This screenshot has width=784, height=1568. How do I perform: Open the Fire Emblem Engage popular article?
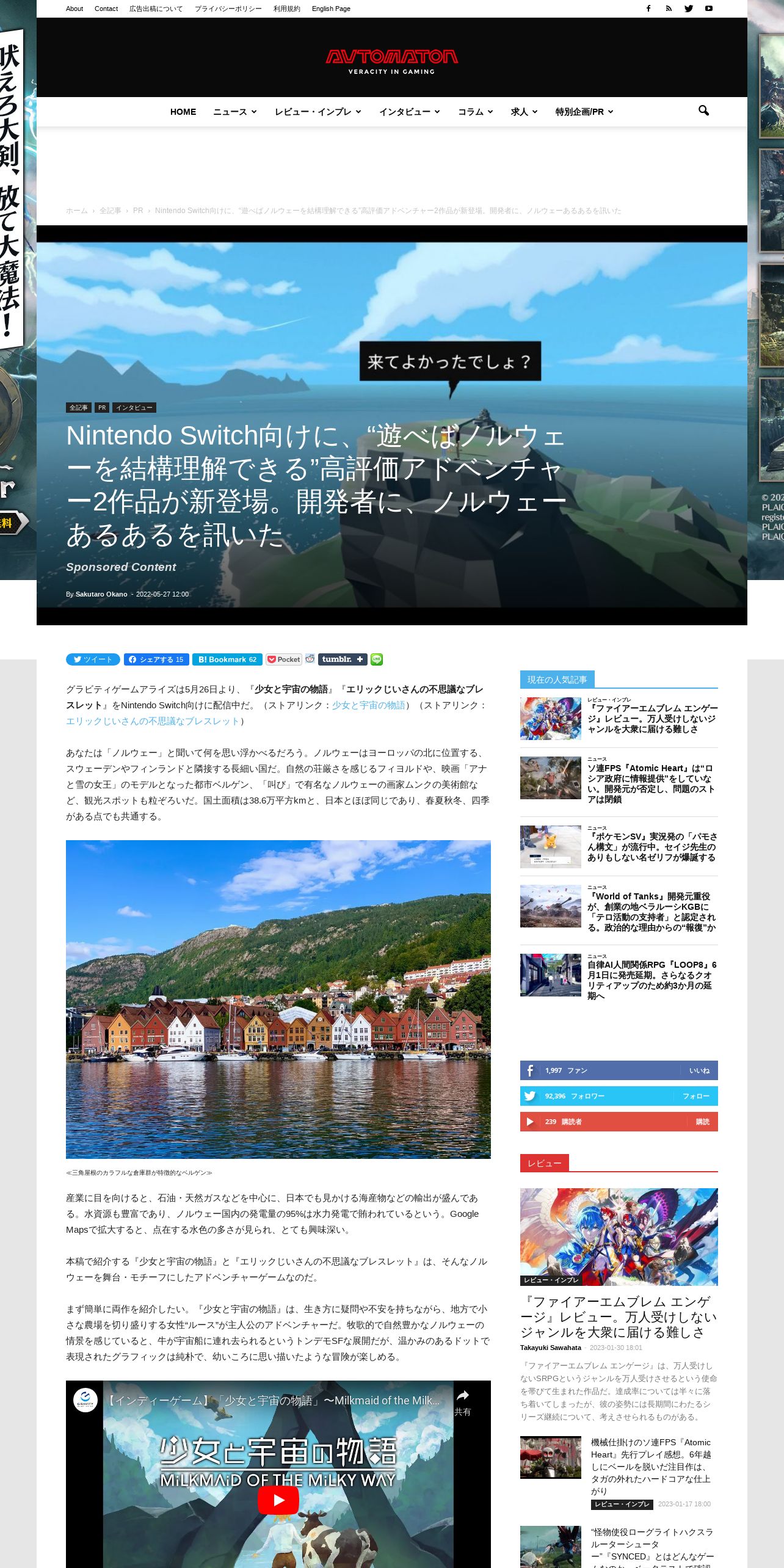coord(652,719)
